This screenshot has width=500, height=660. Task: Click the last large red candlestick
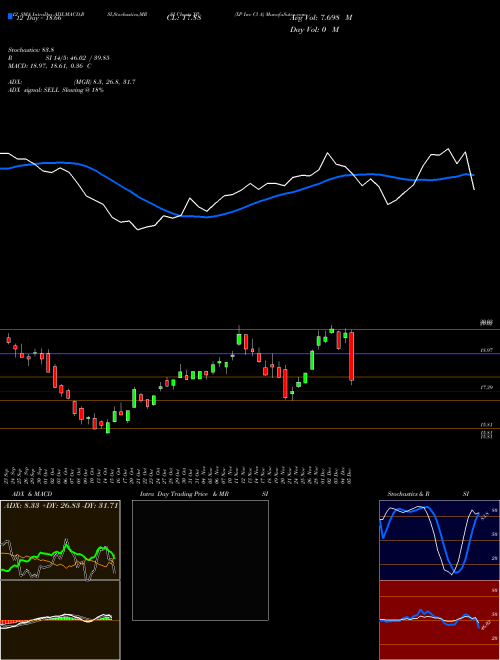coord(351,357)
